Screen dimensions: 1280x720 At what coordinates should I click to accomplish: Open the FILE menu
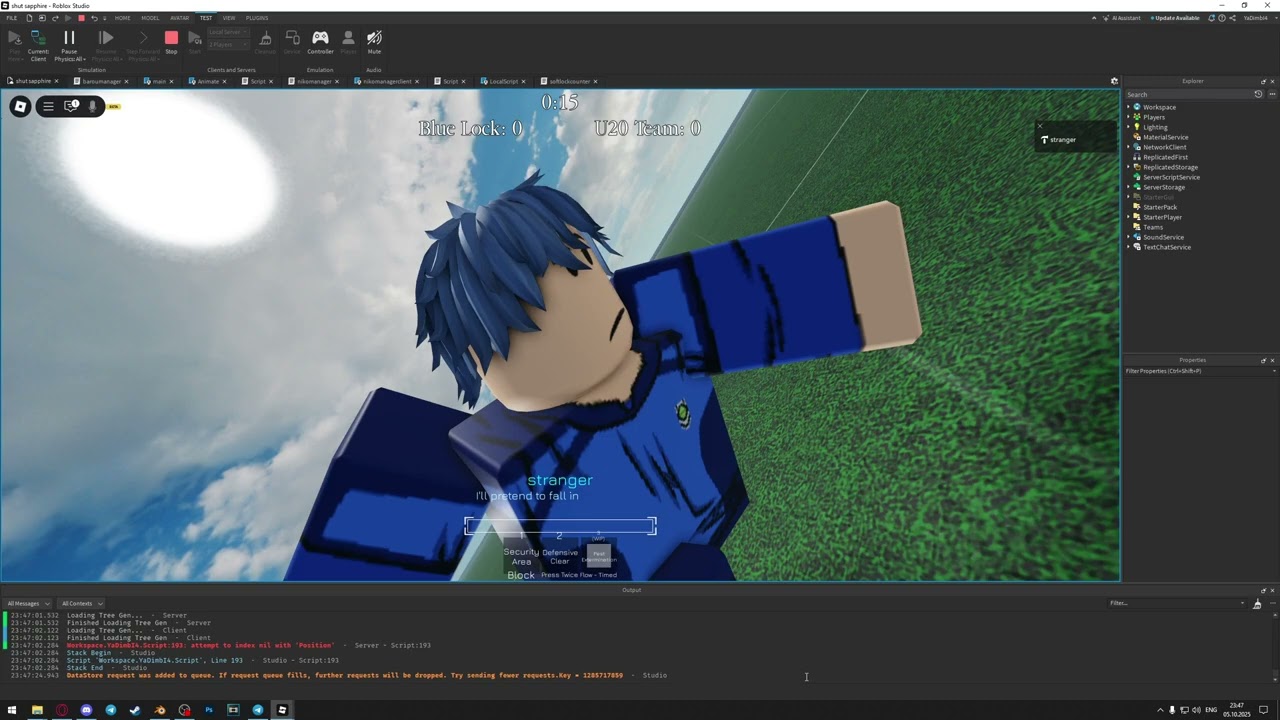[12, 18]
